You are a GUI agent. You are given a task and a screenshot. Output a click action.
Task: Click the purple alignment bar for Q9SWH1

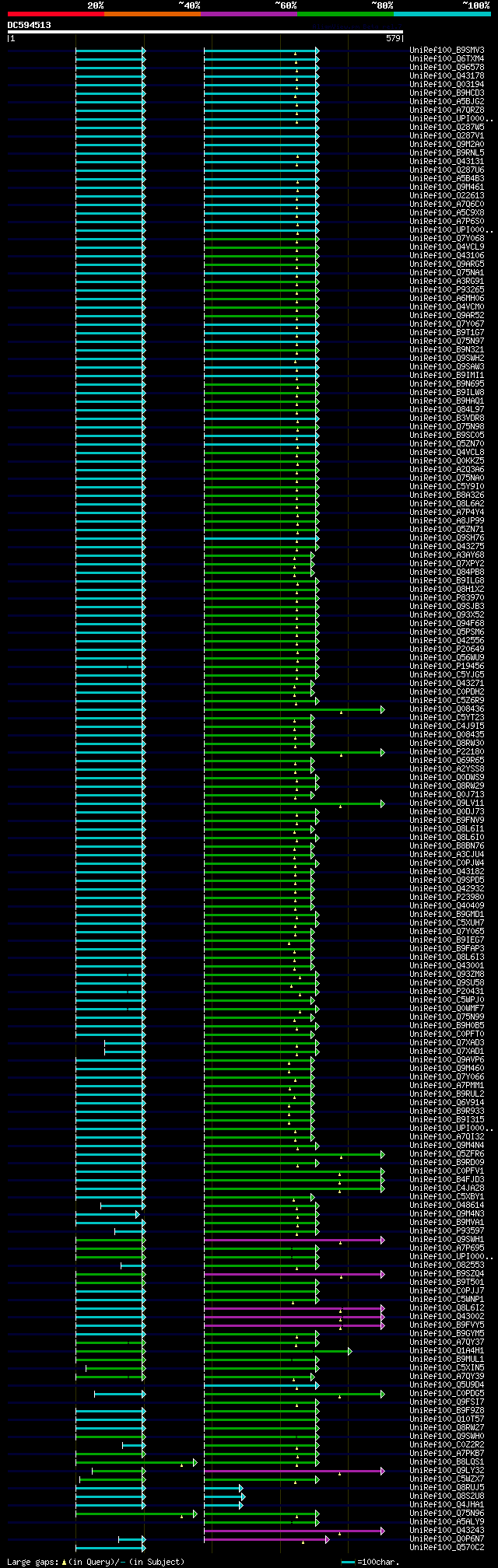point(294,1240)
